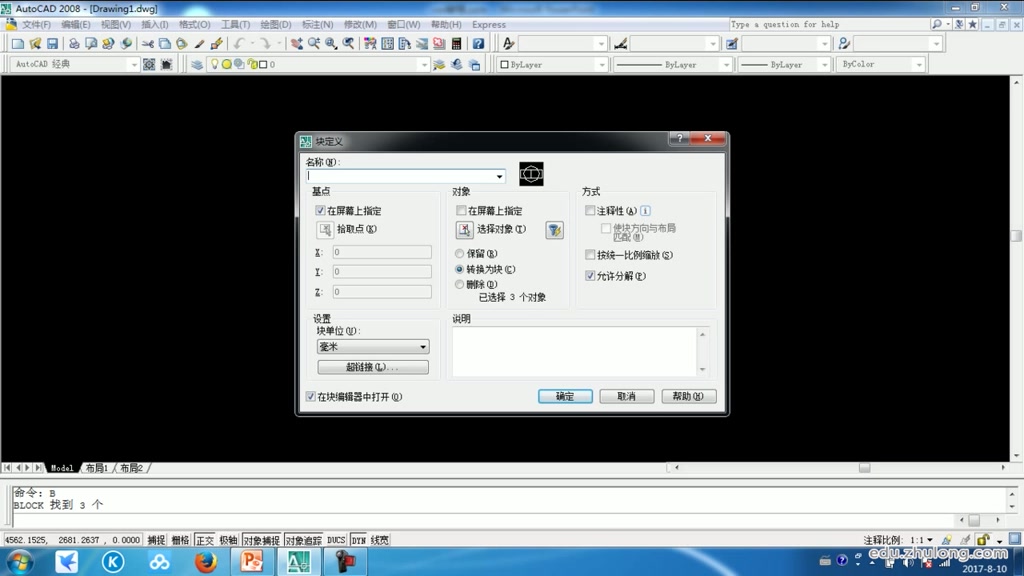Enable the 注释性 (Annotative) checkbox
This screenshot has height=576, width=1024.
click(590, 210)
